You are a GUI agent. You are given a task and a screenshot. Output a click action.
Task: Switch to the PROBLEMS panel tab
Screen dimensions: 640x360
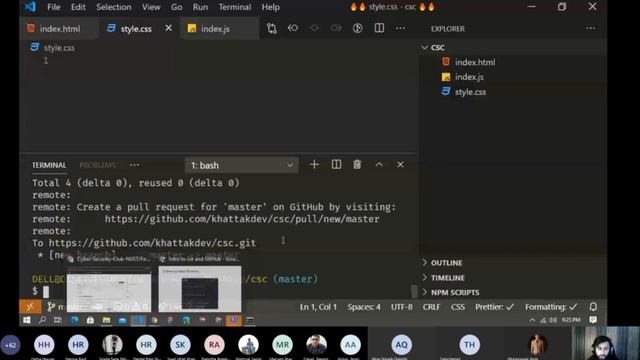click(x=98, y=165)
